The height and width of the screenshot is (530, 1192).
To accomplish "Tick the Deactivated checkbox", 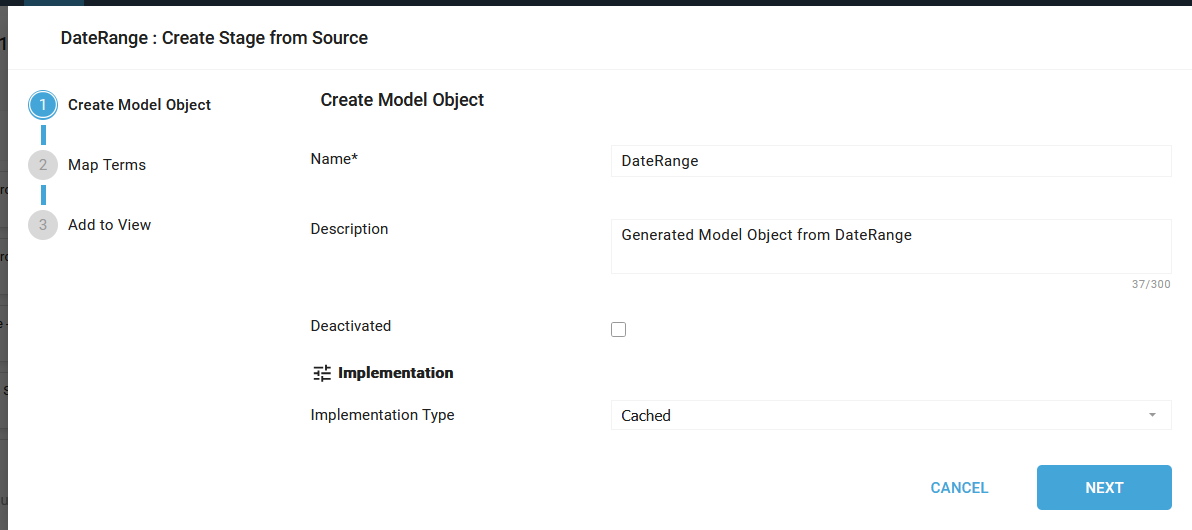I will click(x=618, y=329).
